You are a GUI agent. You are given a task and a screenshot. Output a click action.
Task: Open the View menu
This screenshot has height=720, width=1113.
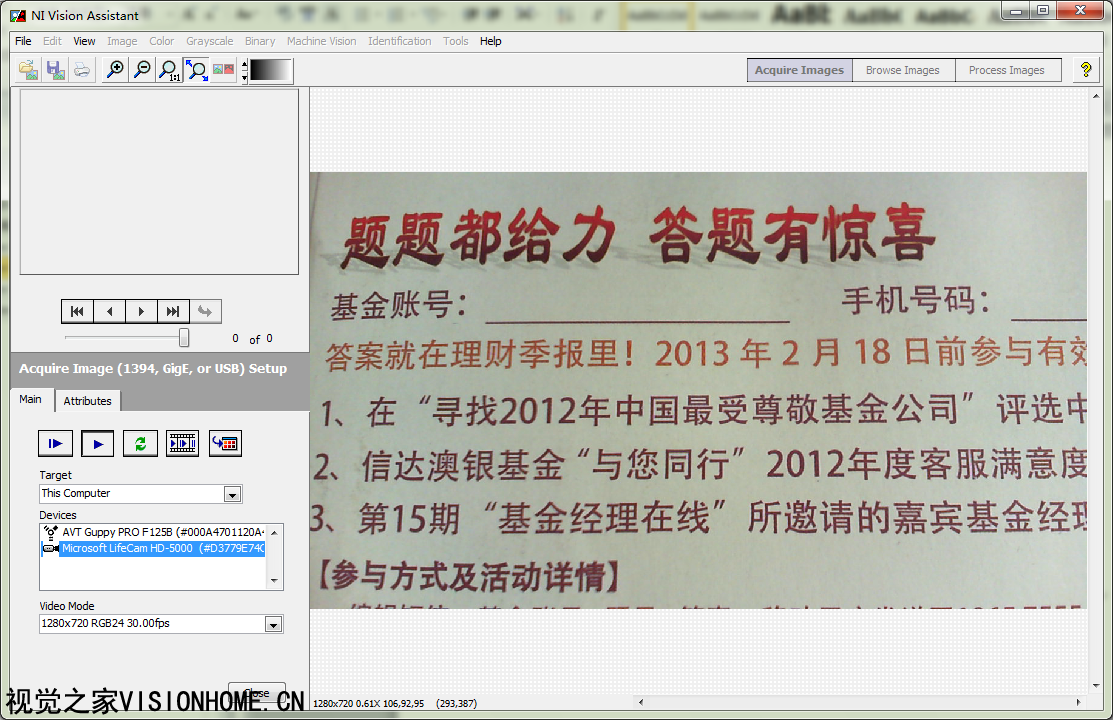(84, 41)
